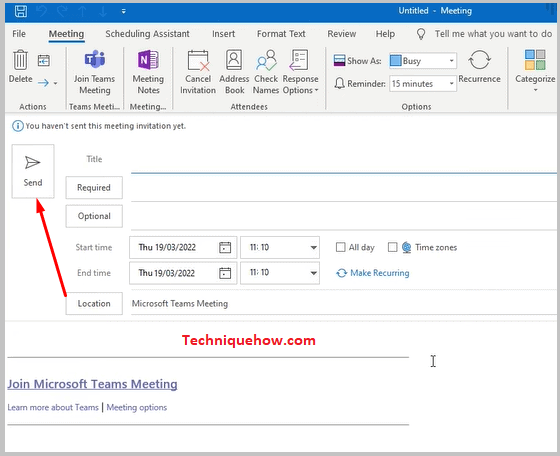560x456 pixels.
Task: Click Join Teams Meeting icon
Action: point(95,59)
